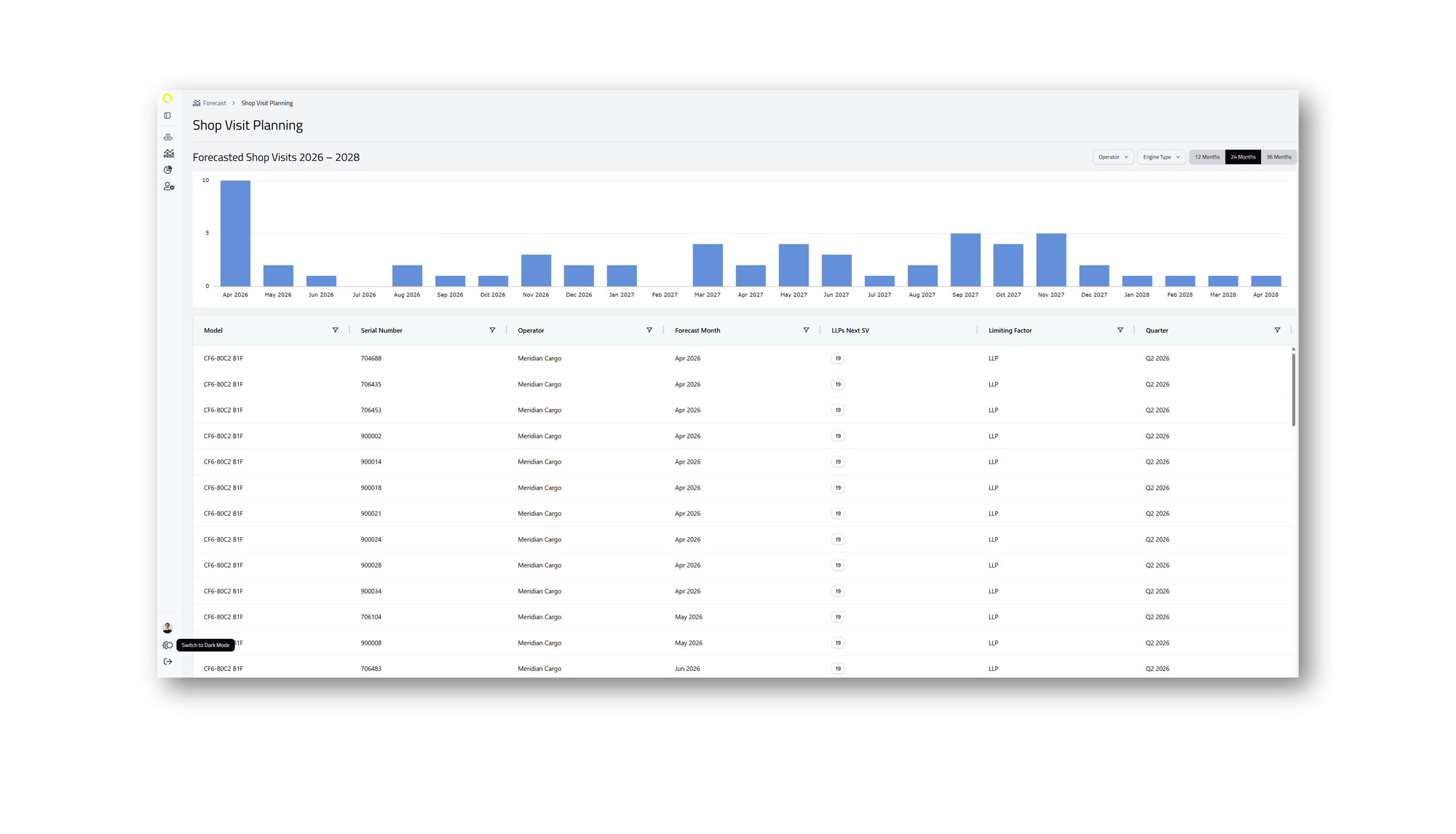Open the Operator filter dropdown

1112,157
